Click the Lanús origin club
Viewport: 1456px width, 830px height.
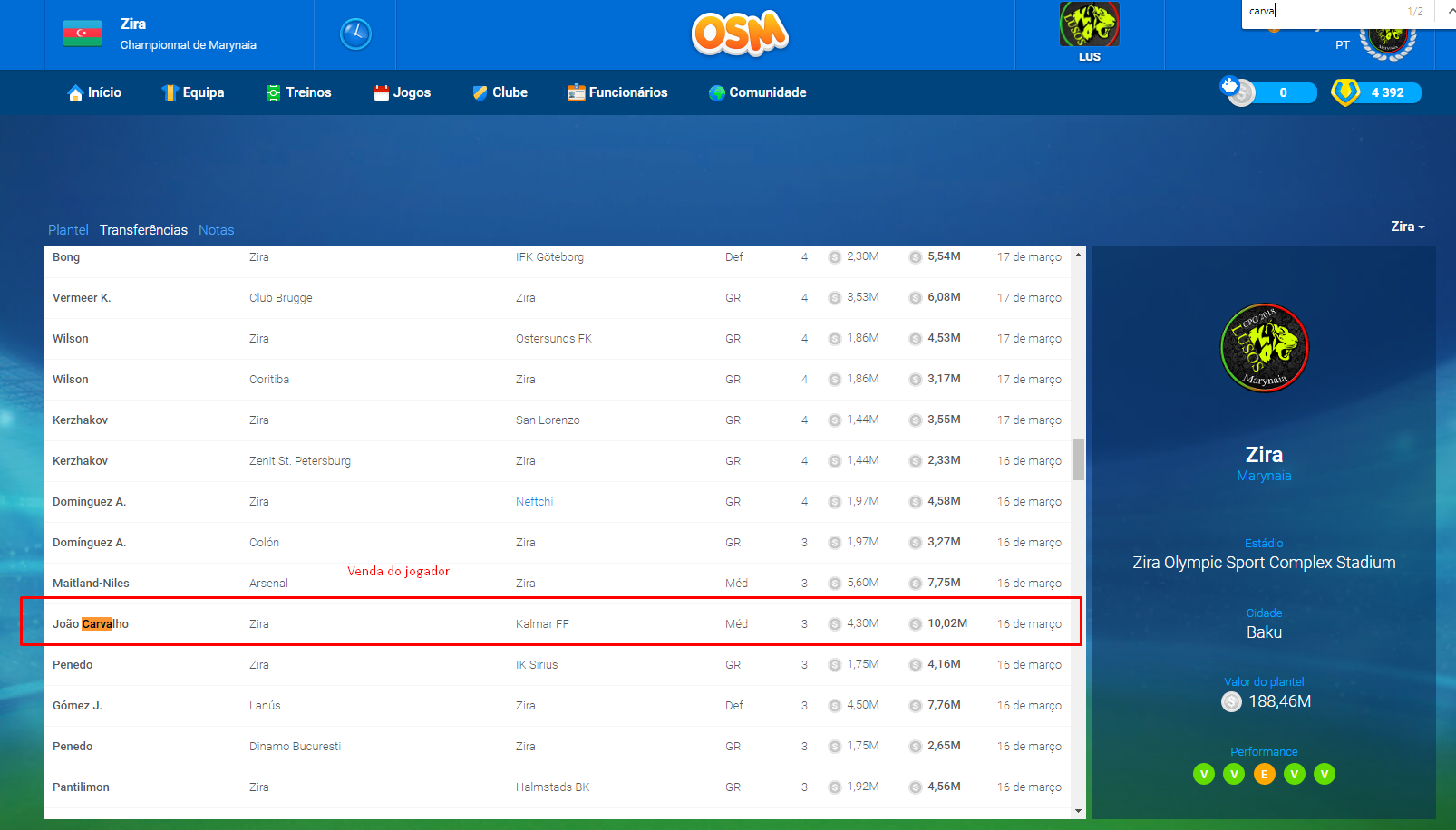[265, 705]
